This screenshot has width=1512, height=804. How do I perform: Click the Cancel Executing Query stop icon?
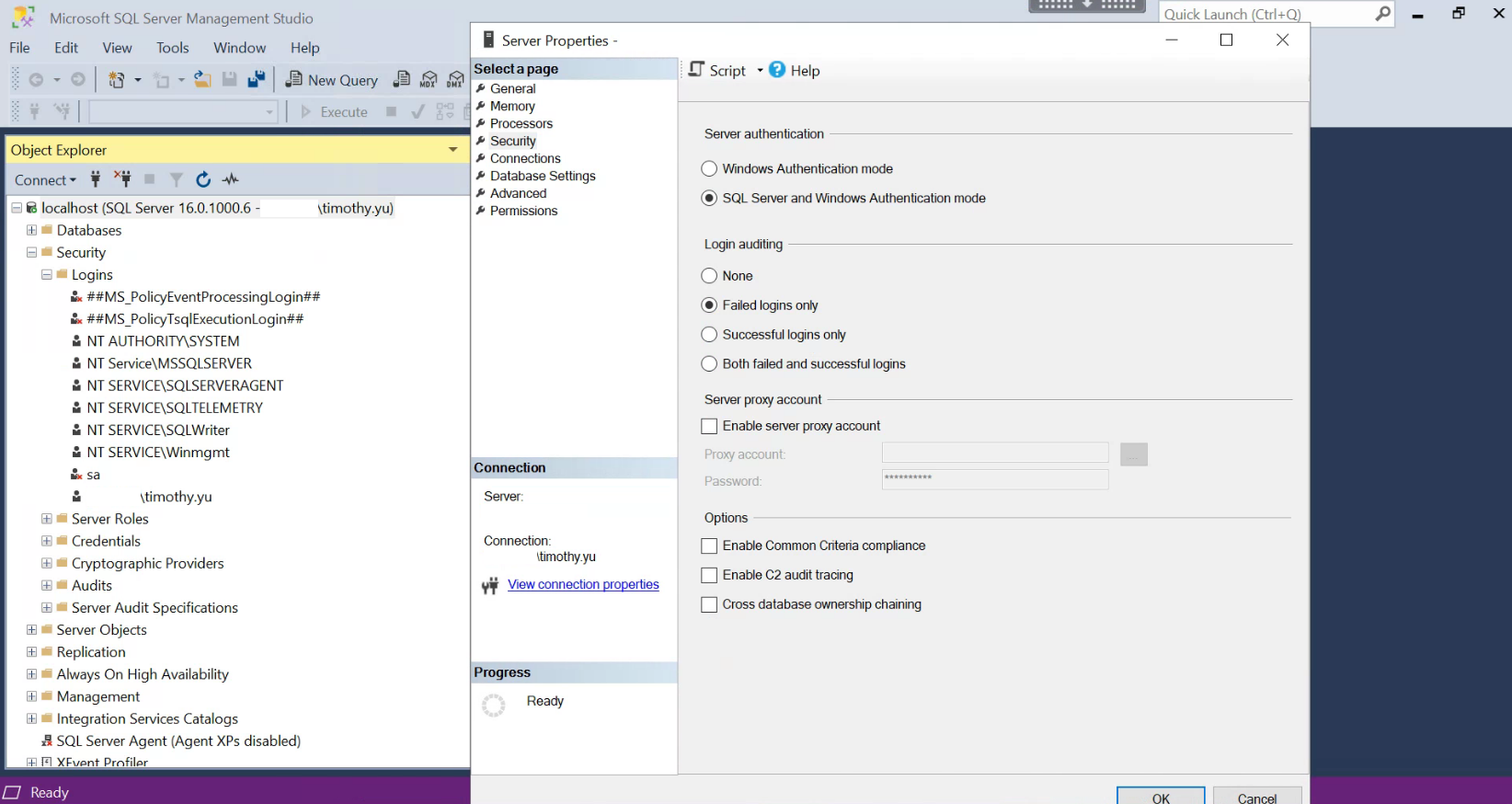click(x=391, y=112)
